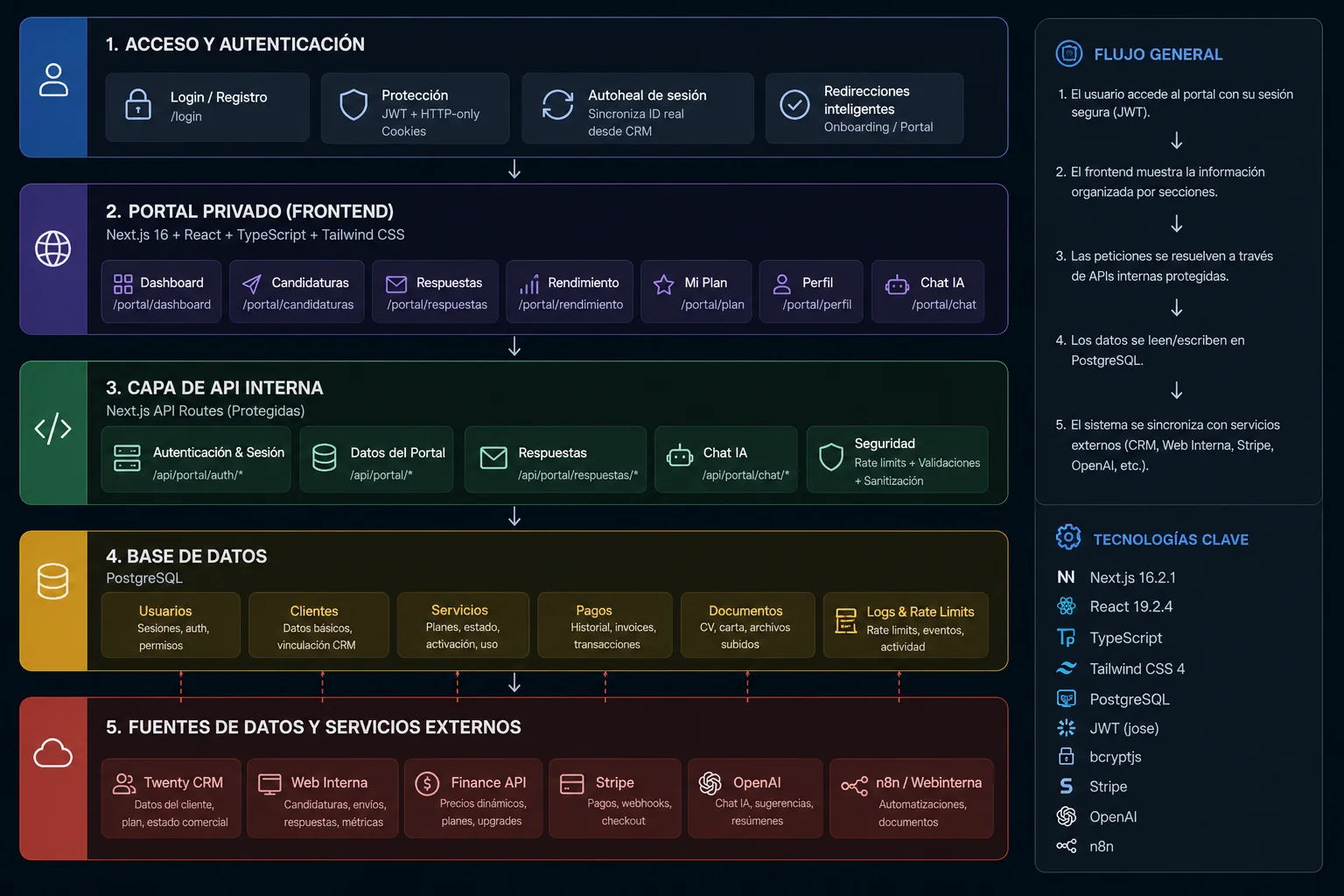Click the padlock icon beside Login / Registro
The width and height of the screenshot is (1344, 896).
(x=138, y=104)
